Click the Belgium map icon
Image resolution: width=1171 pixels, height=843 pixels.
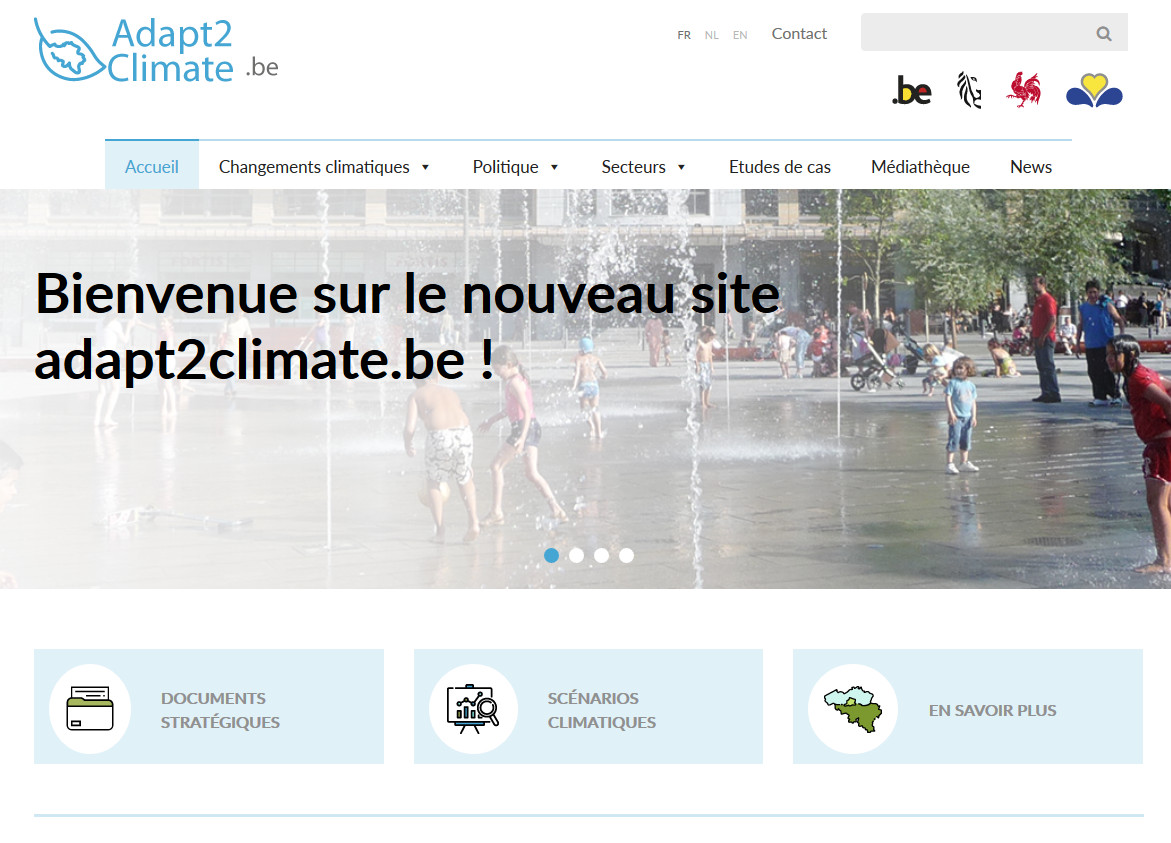pyautogui.click(x=852, y=707)
